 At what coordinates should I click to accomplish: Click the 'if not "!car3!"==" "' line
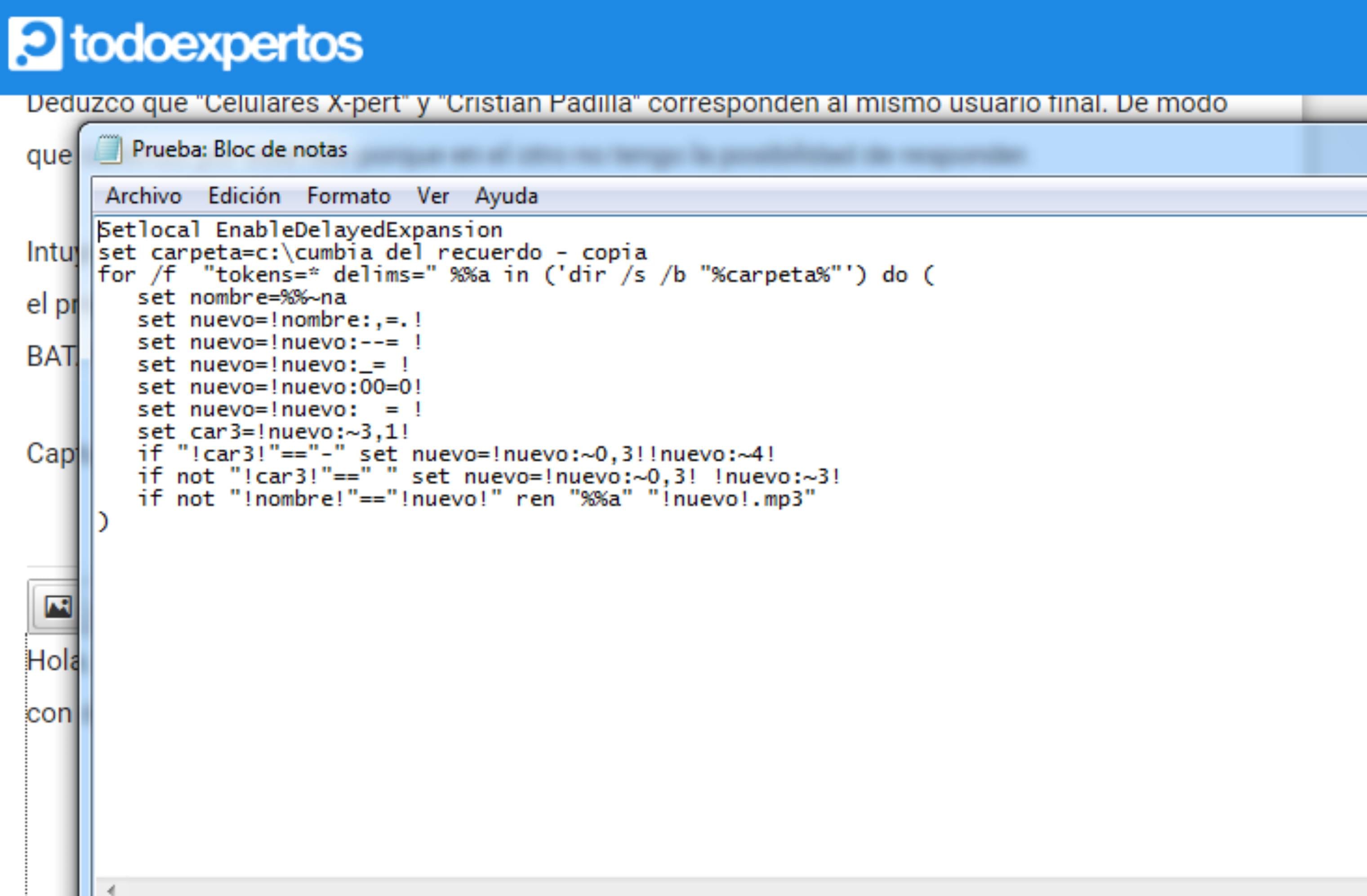[490, 477]
